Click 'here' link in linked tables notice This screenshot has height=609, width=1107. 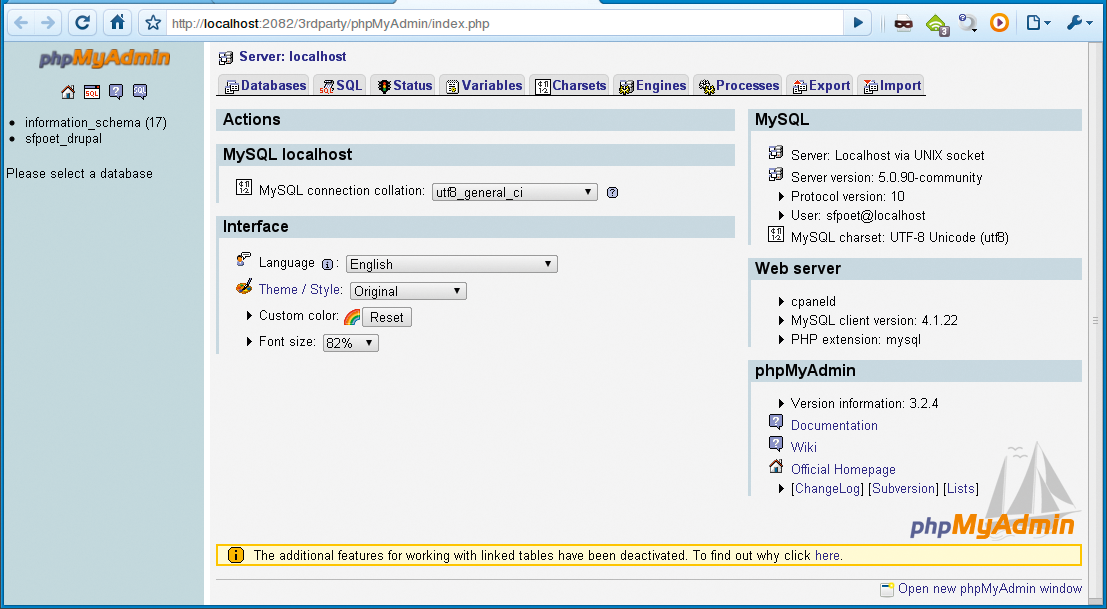pyautogui.click(x=827, y=555)
